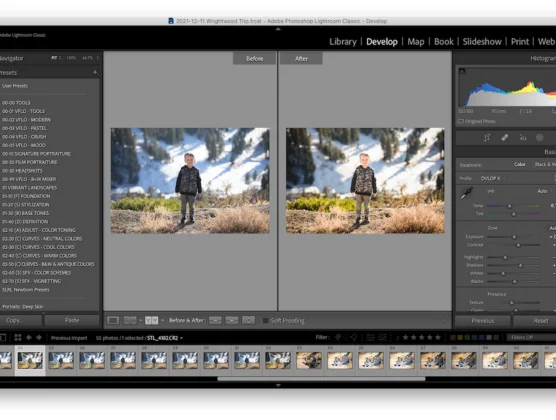Switch to Reference view in toolbar
Viewport: 556px width, 420px height.
click(x=130, y=321)
